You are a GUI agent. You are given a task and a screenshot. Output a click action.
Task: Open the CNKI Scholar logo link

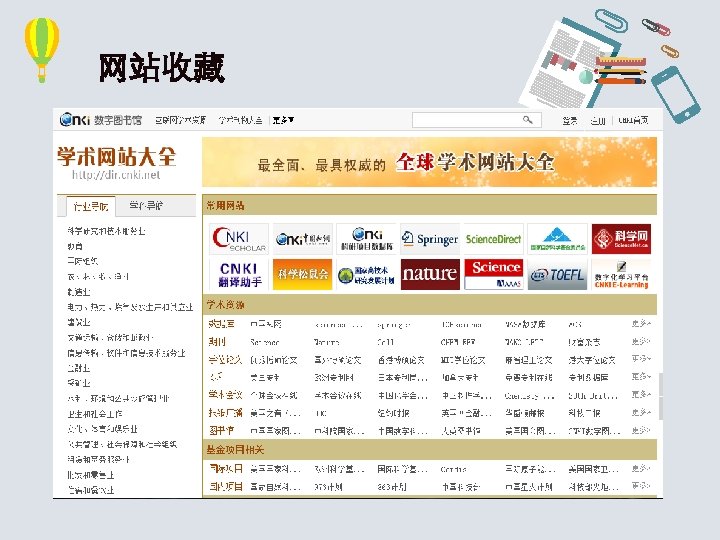[x=239, y=239]
